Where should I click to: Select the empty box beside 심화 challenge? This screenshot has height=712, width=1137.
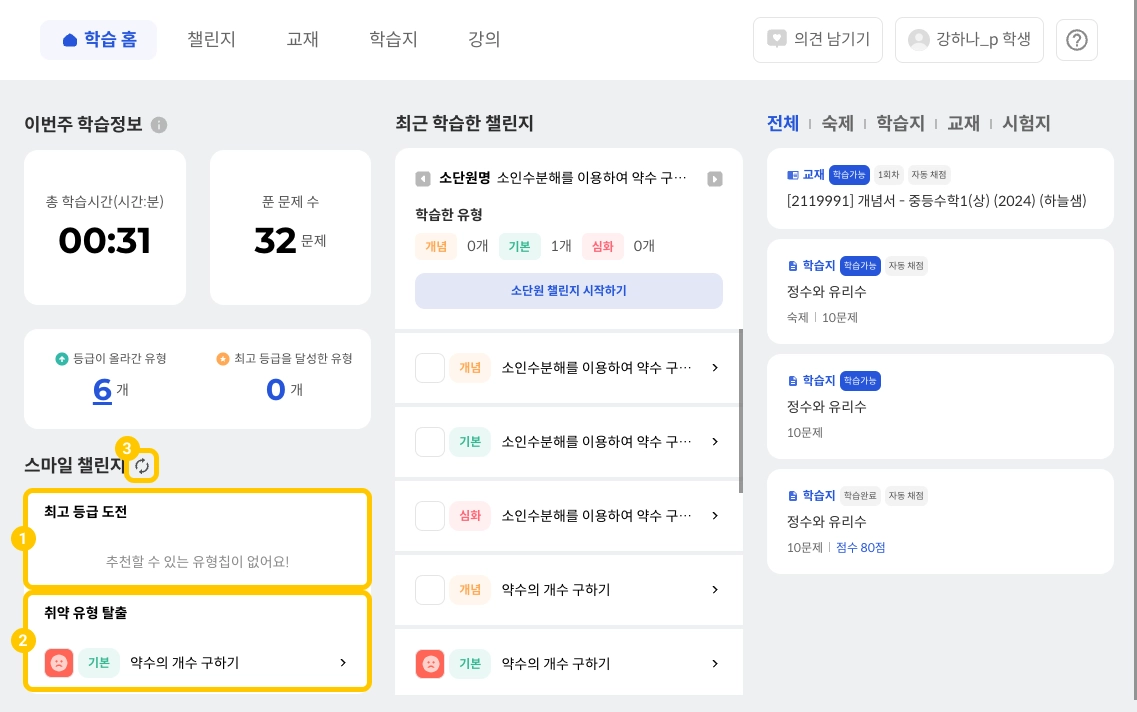point(429,516)
